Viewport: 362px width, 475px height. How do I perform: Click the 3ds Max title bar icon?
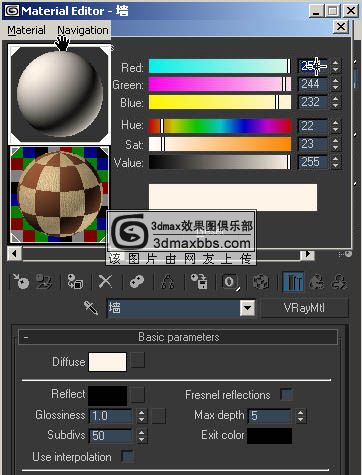[11, 11]
